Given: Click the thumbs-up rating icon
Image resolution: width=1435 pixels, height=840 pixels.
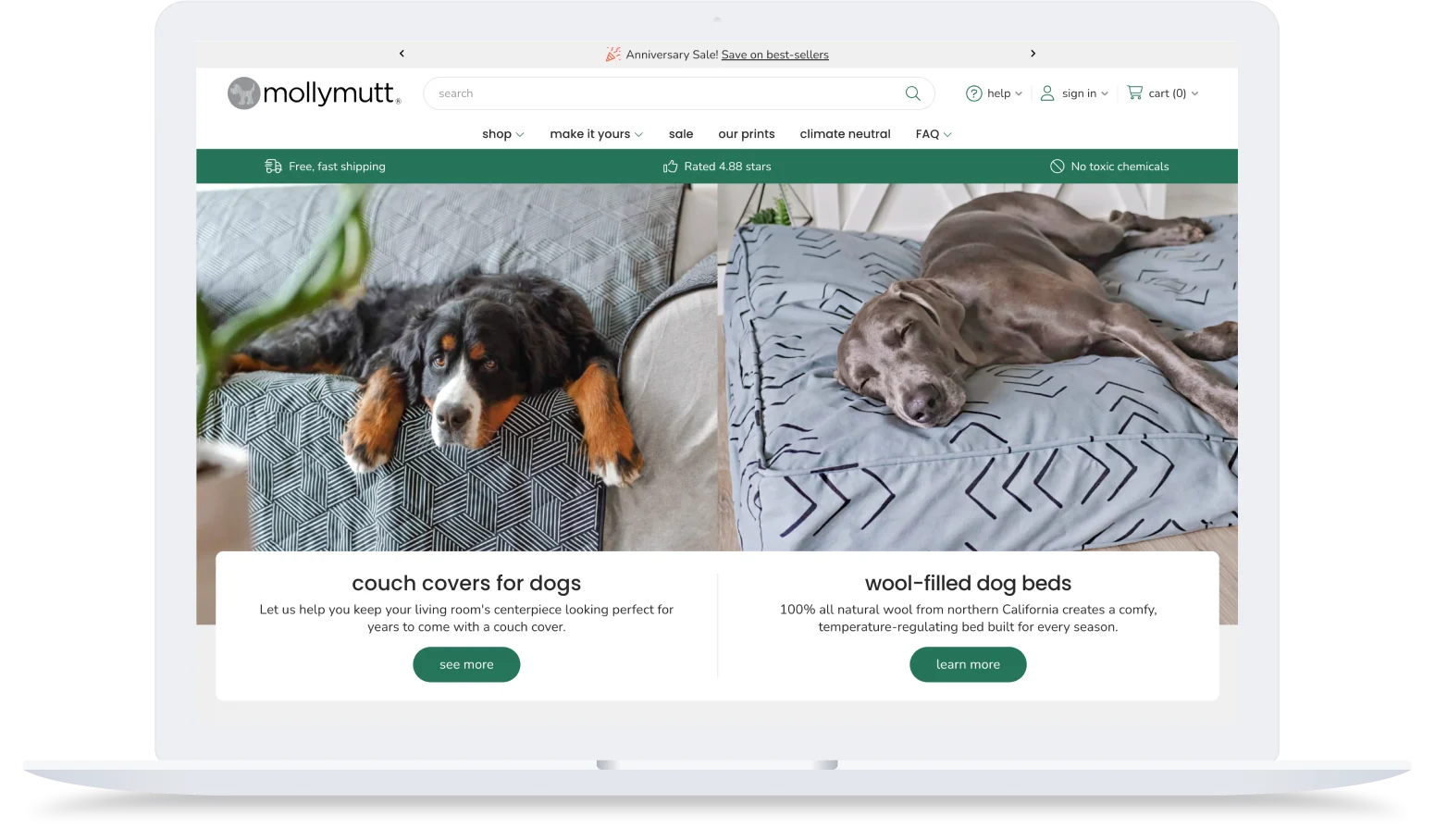Looking at the screenshot, I should 670,166.
